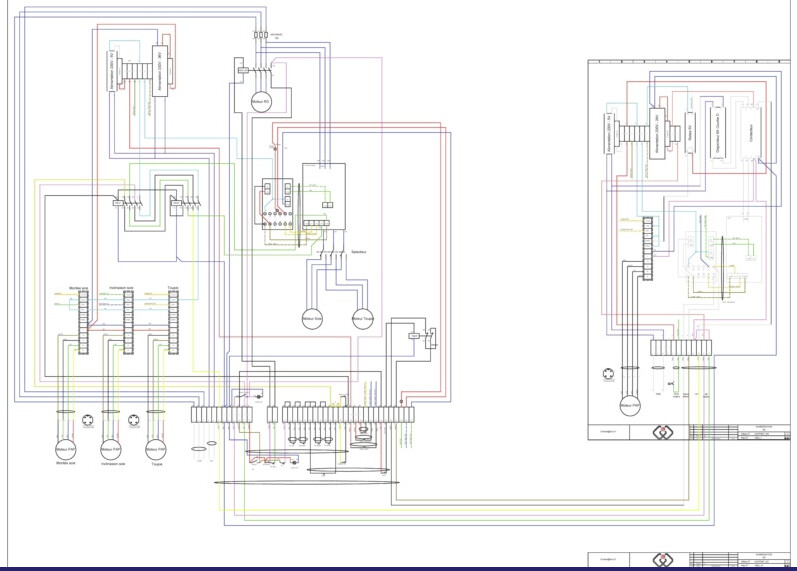The image size is (797, 571).
Task: Click the fuse block above Moteur RO
Action: click(x=263, y=35)
